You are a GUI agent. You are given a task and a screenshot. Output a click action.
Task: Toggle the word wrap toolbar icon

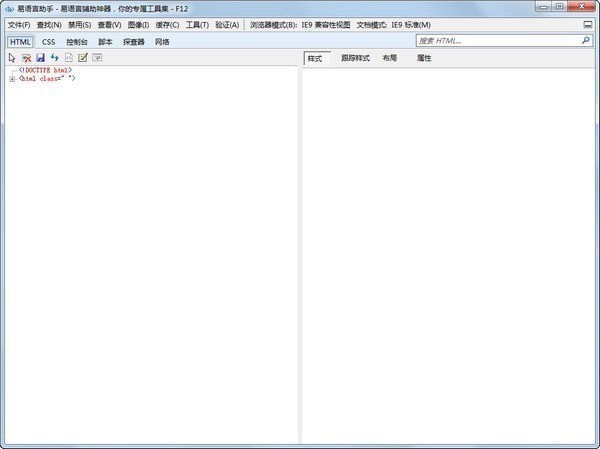tap(97, 58)
